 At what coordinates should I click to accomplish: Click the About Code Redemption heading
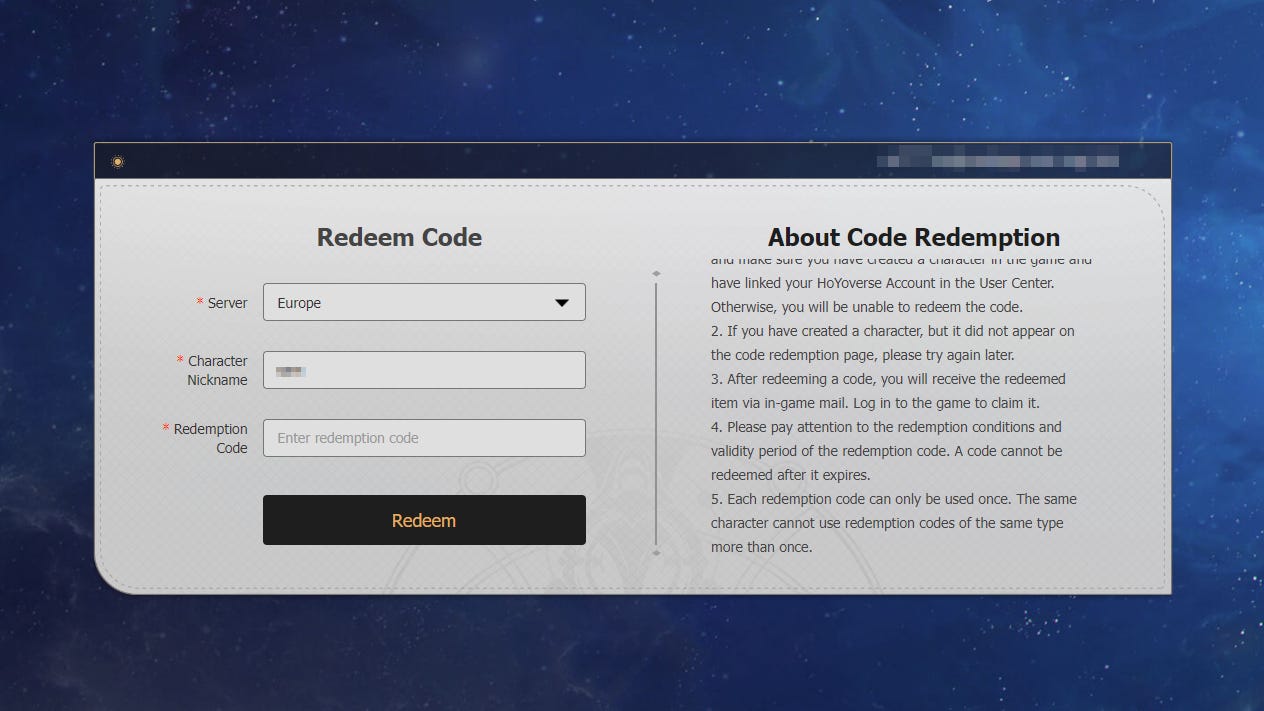point(913,238)
